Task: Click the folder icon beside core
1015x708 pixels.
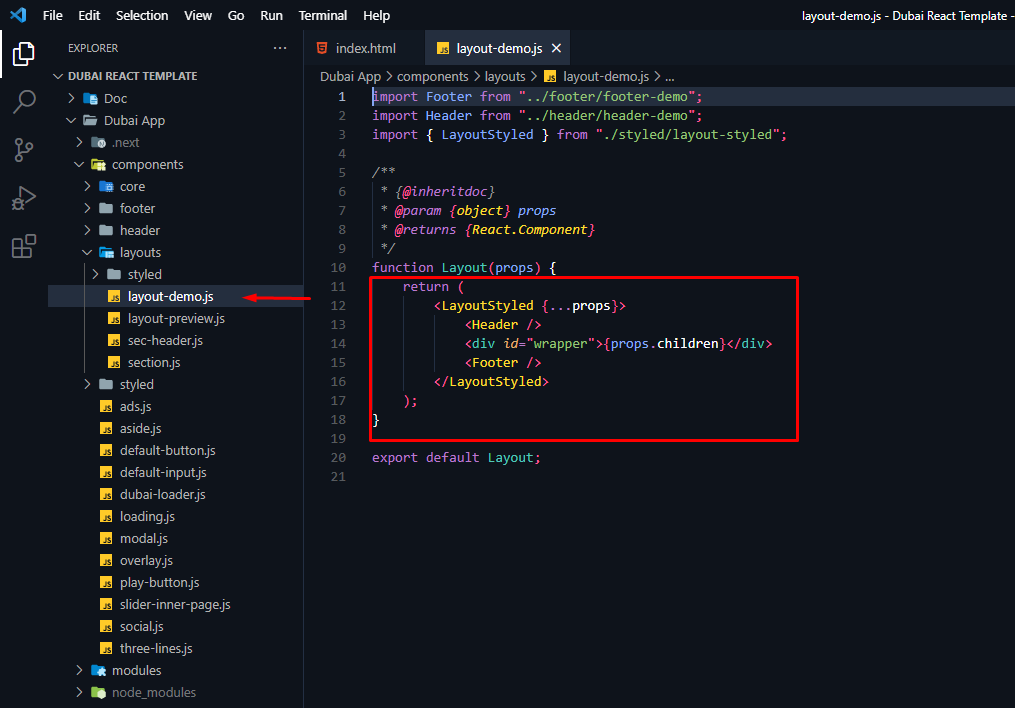Action: (x=106, y=186)
